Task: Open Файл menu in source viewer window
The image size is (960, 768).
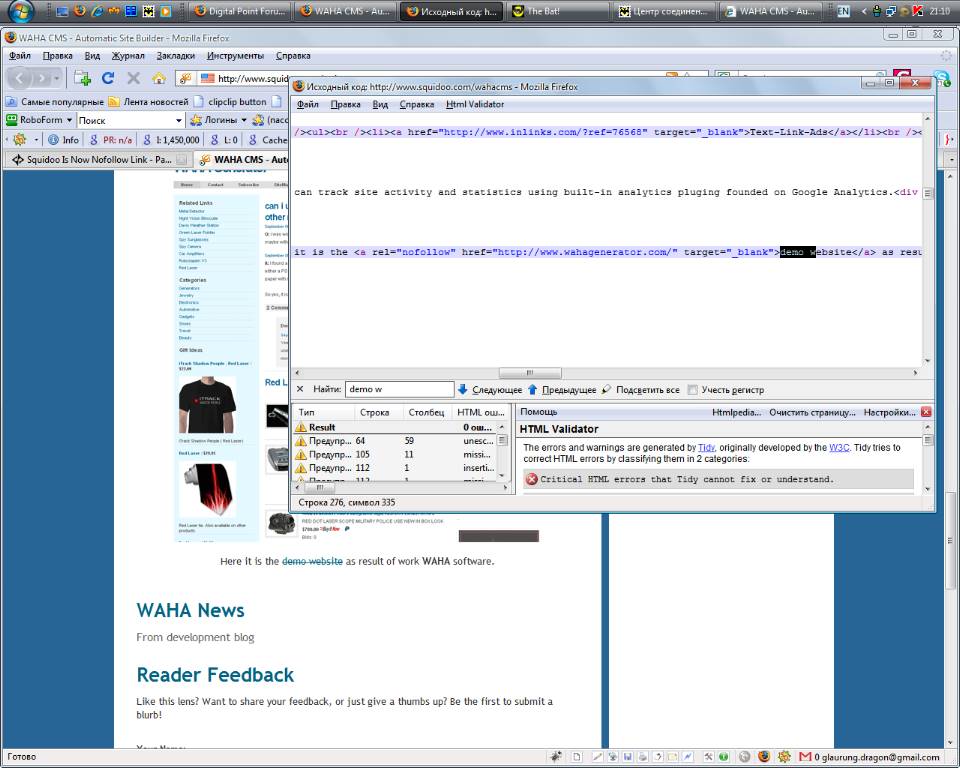Action: 307,104
